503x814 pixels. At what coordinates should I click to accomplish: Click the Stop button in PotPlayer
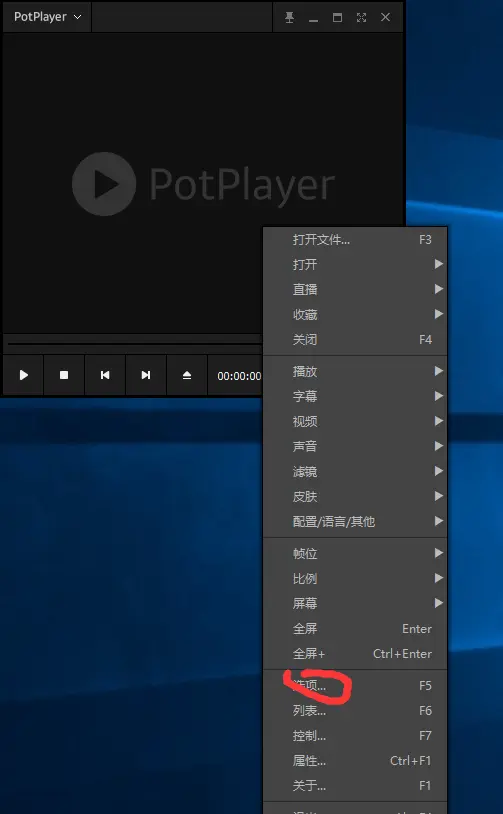pyautogui.click(x=64, y=375)
